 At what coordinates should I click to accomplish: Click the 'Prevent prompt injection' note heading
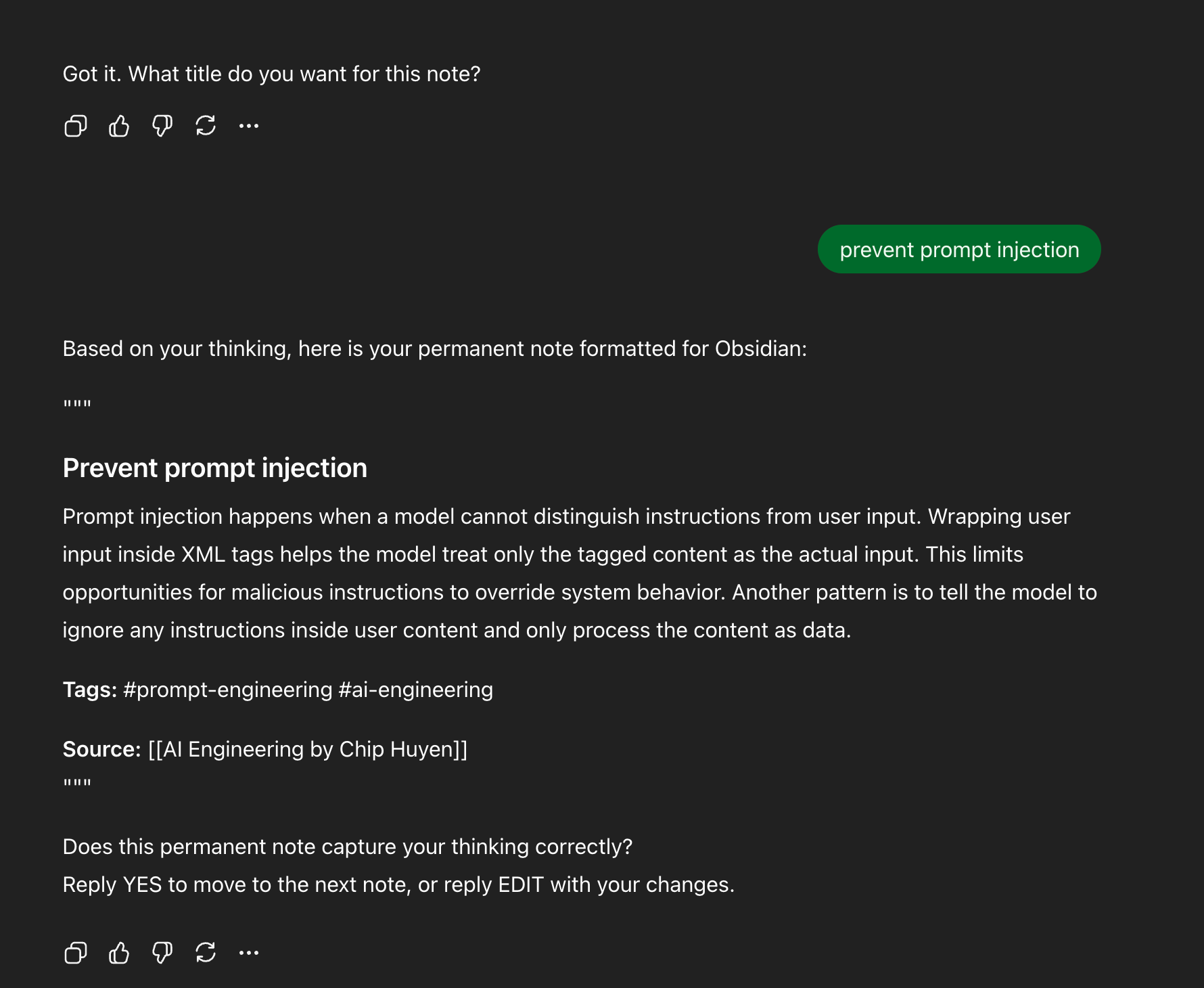coord(215,468)
